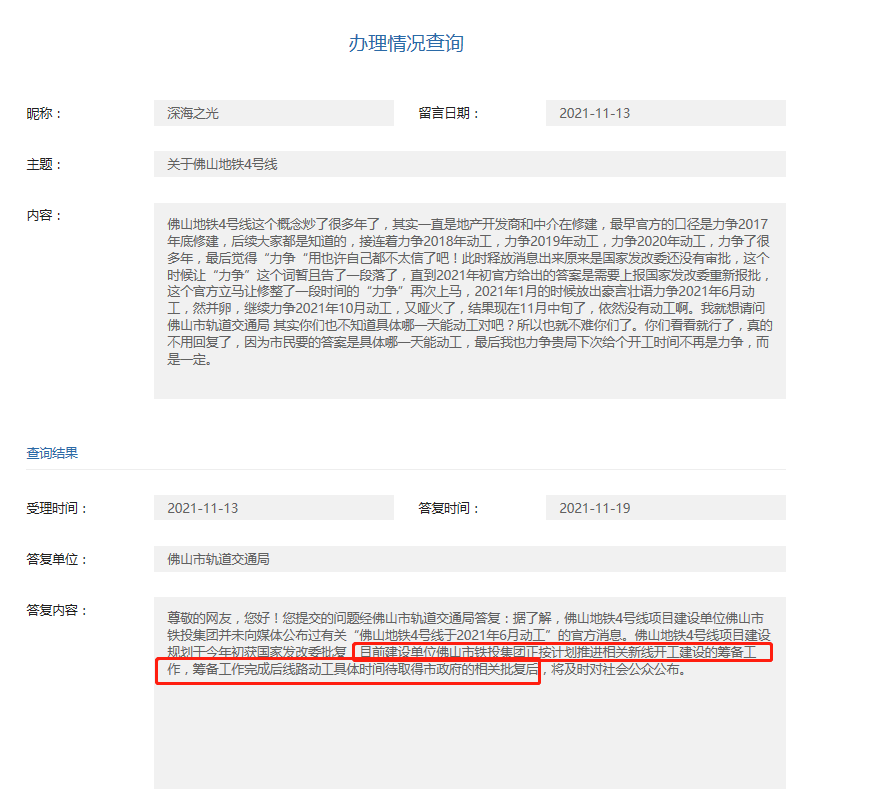The image size is (893, 808).
Task: Click the 答复单位 label
Action: pos(57,559)
